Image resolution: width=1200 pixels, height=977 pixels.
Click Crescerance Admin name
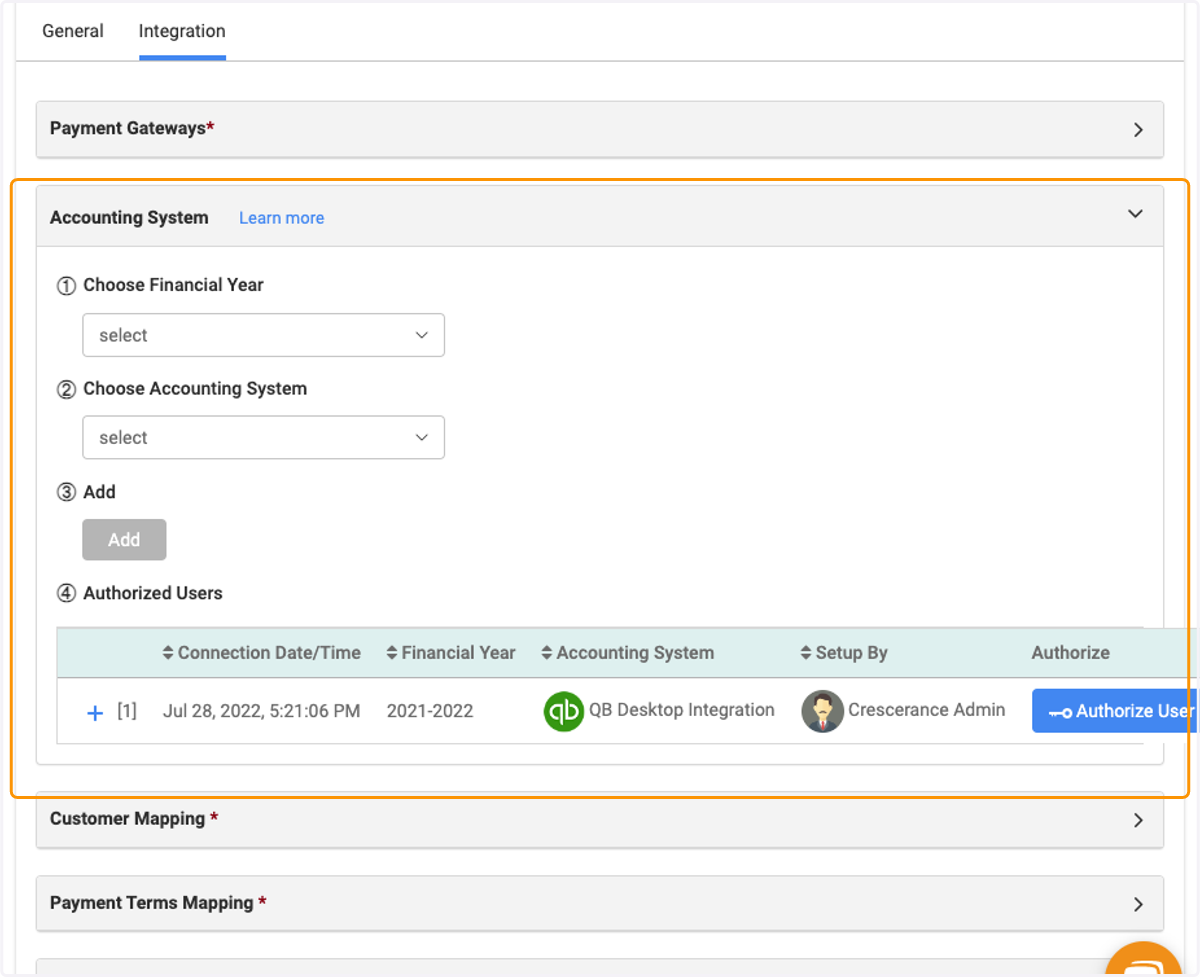[x=927, y=710]
